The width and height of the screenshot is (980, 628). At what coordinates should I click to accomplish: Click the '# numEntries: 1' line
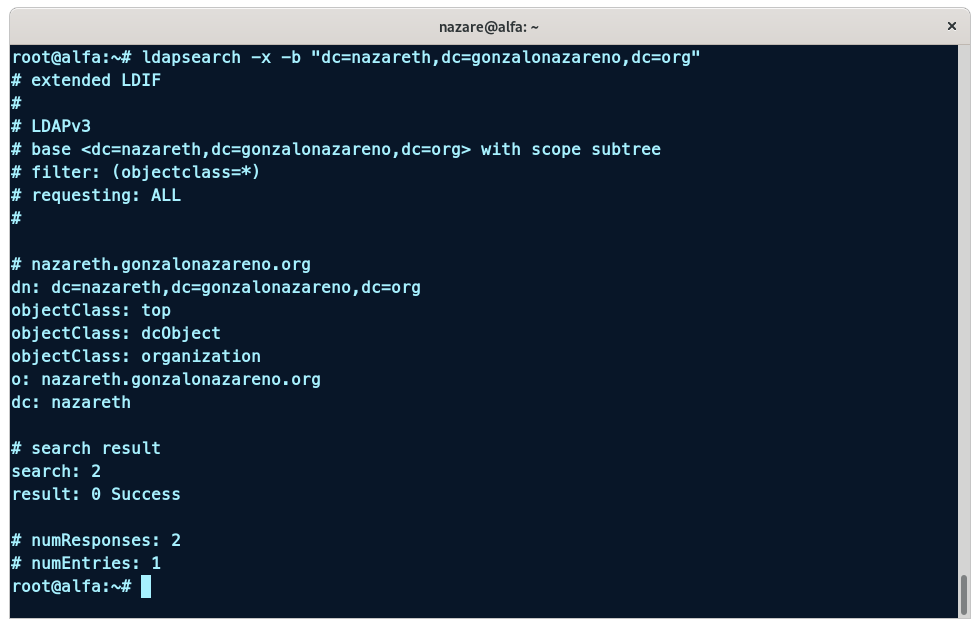(86, 563)
